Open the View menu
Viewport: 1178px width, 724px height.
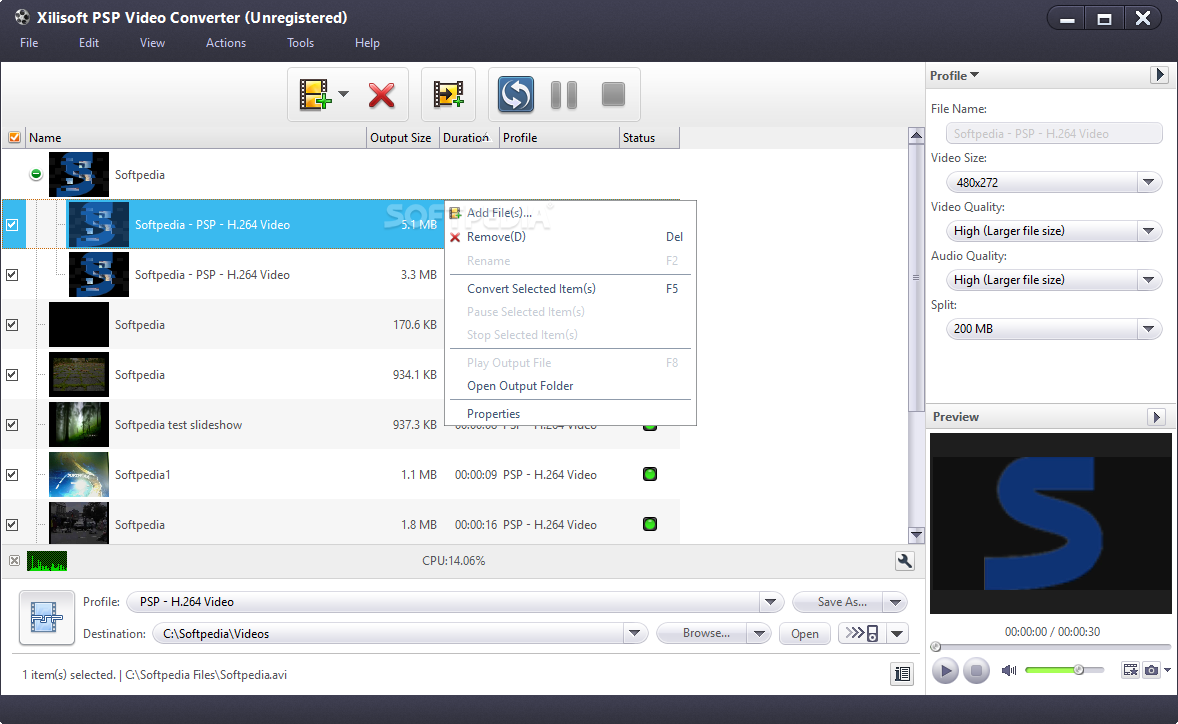pos(152,43)
